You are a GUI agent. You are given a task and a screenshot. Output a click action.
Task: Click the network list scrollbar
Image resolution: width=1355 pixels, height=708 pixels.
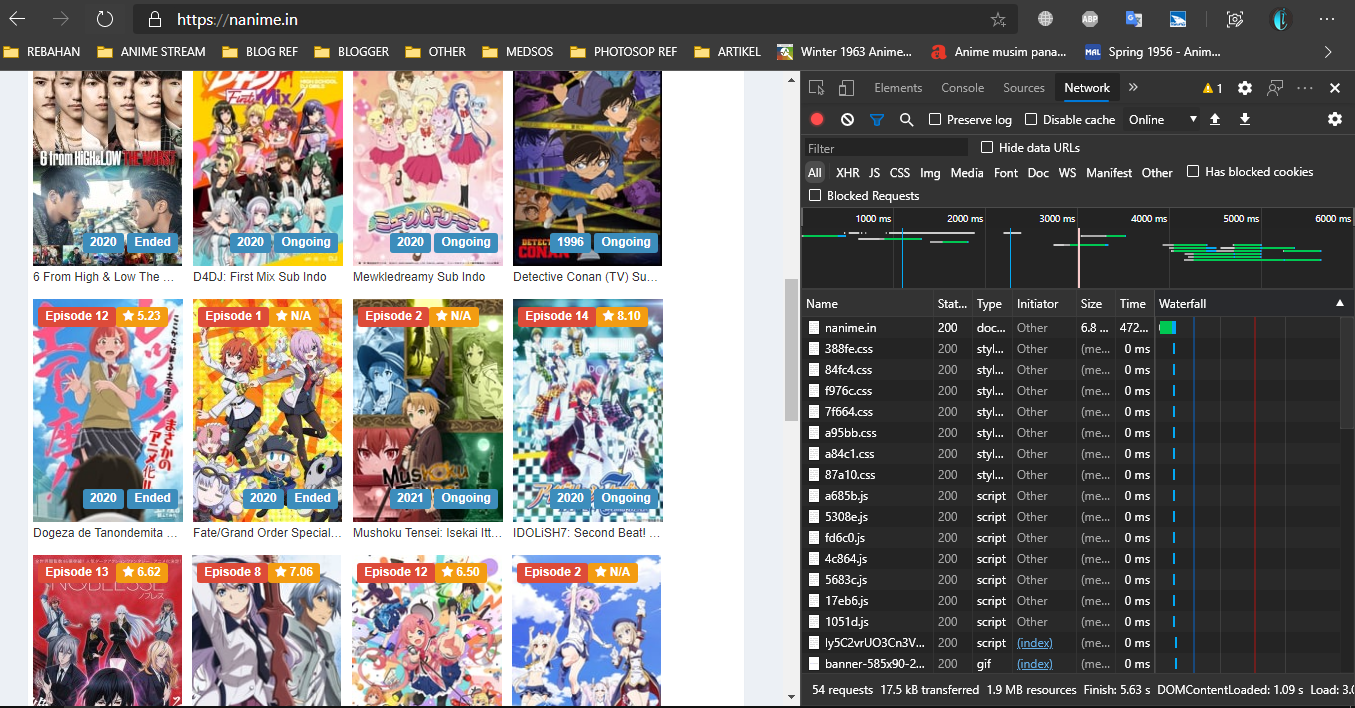click(x=1347, y=374)
